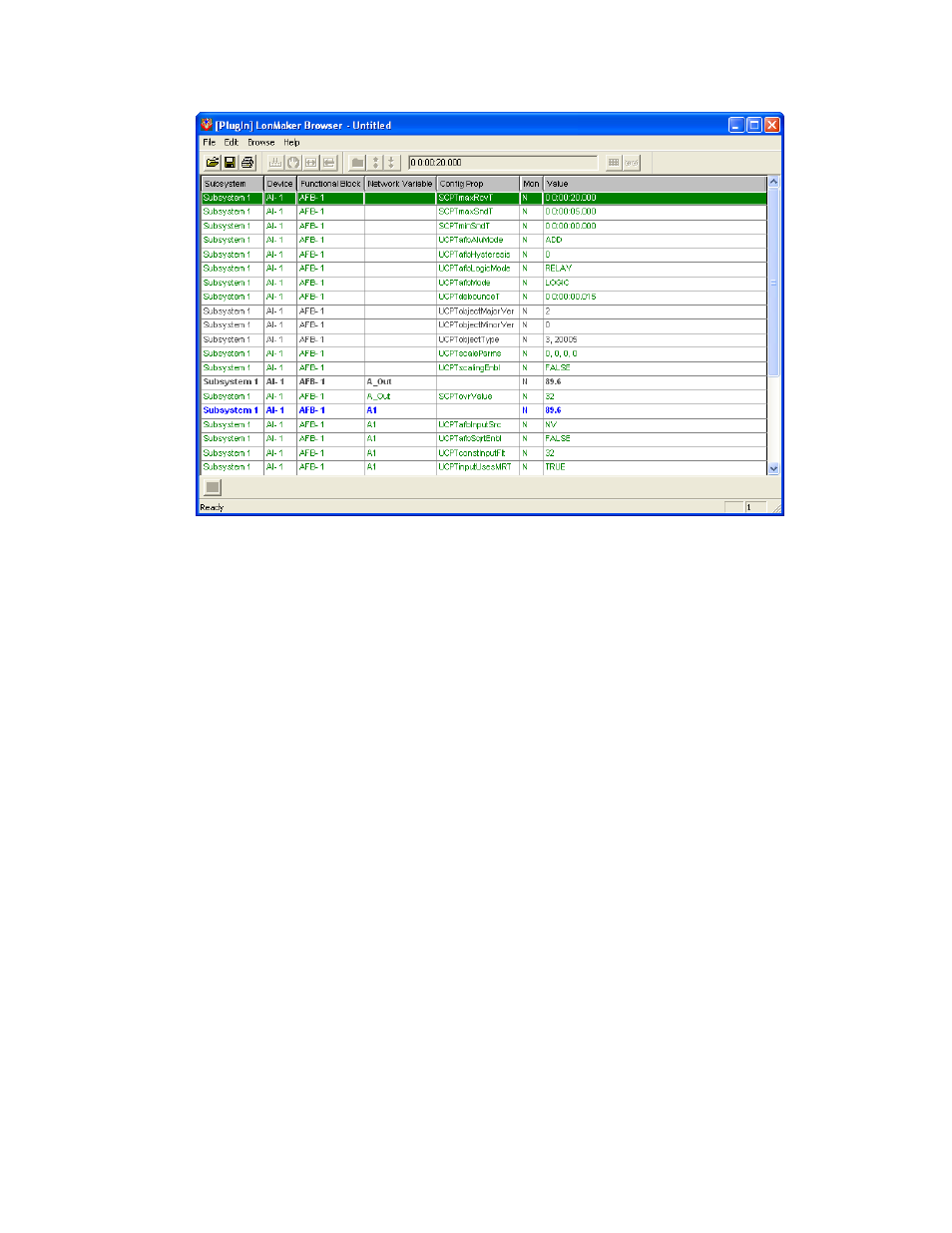
Task: Click the gray folder toolbar icon
Action: (357, 163)
